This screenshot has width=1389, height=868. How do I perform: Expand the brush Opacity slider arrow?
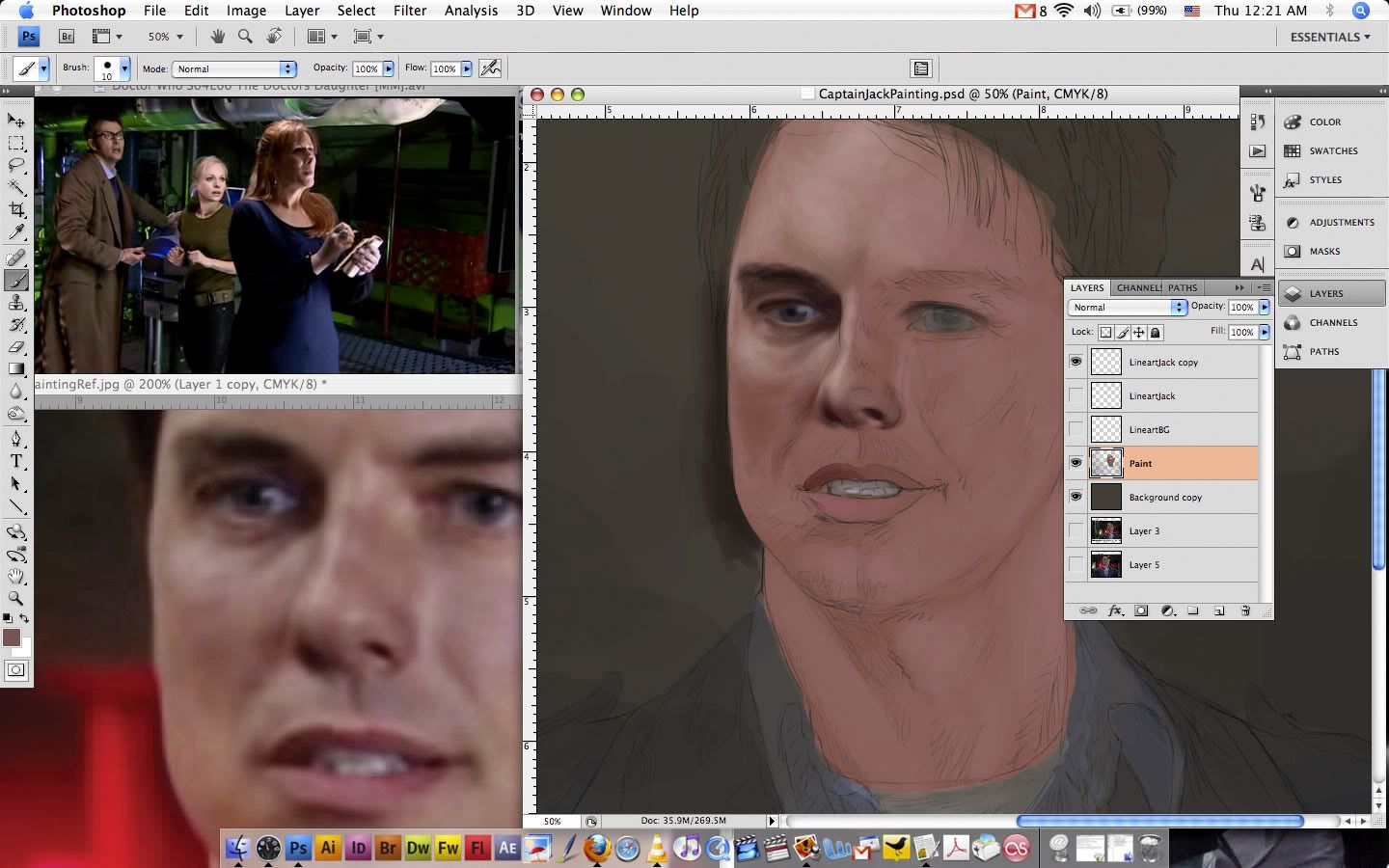(x=389, y=68)
